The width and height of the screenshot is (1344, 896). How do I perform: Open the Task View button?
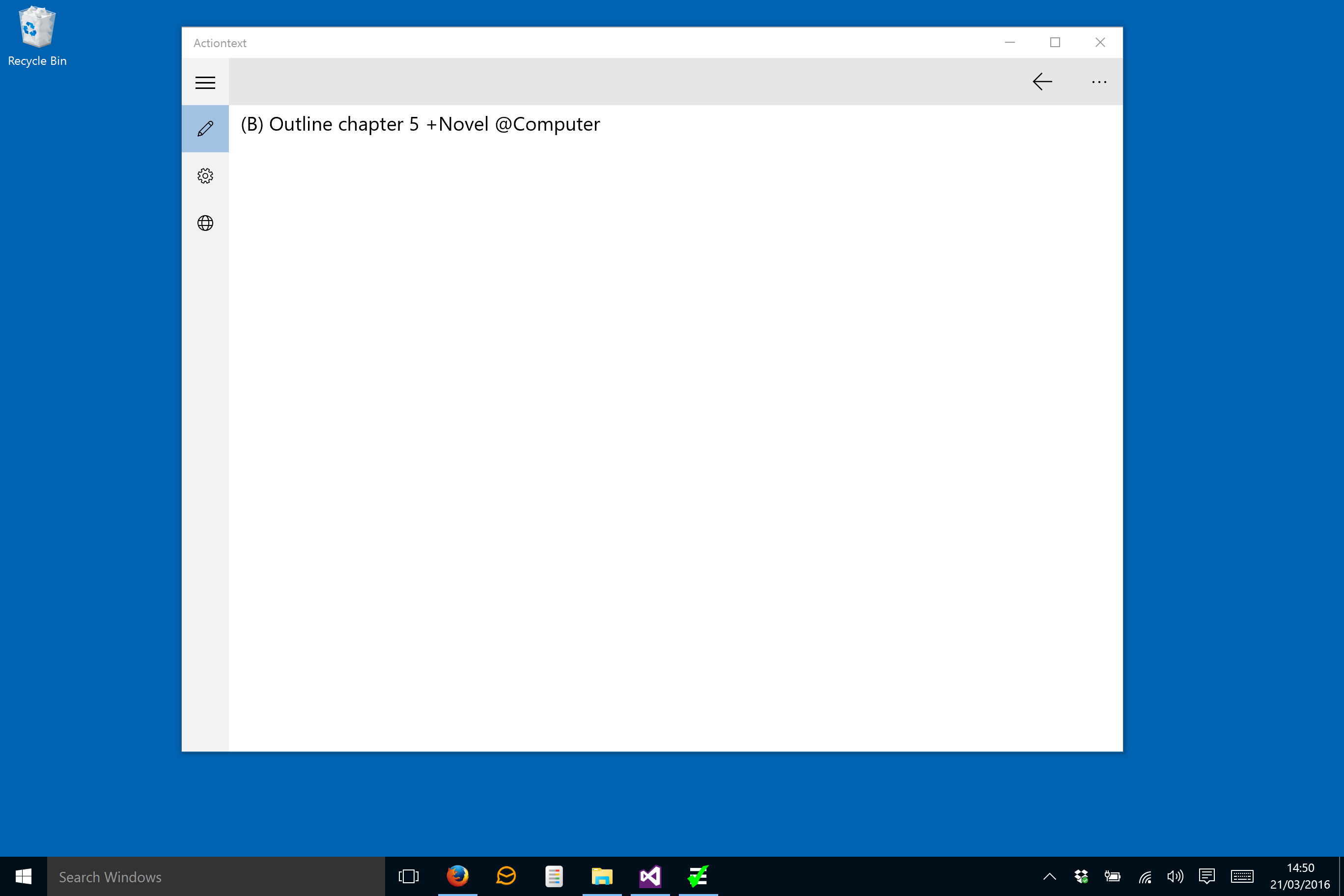(x=409, y=876)
